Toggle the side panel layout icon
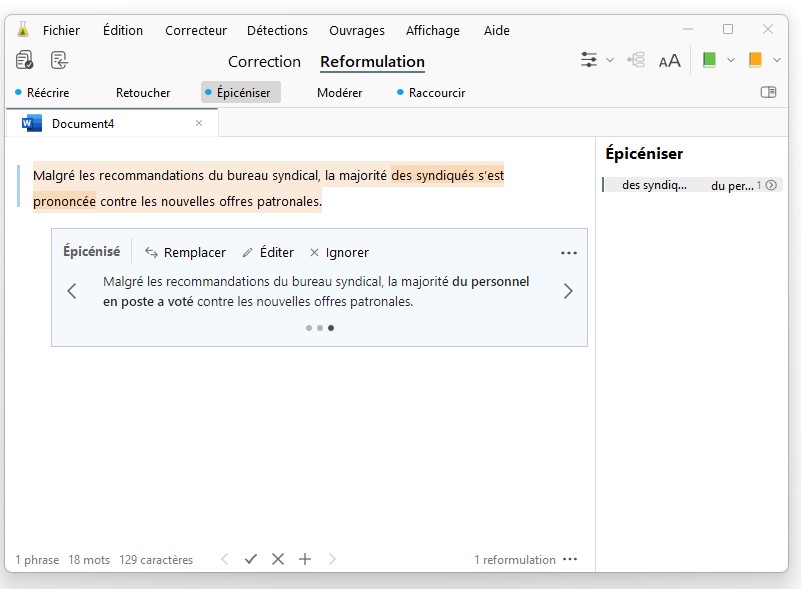 click(x=768, y=92)
